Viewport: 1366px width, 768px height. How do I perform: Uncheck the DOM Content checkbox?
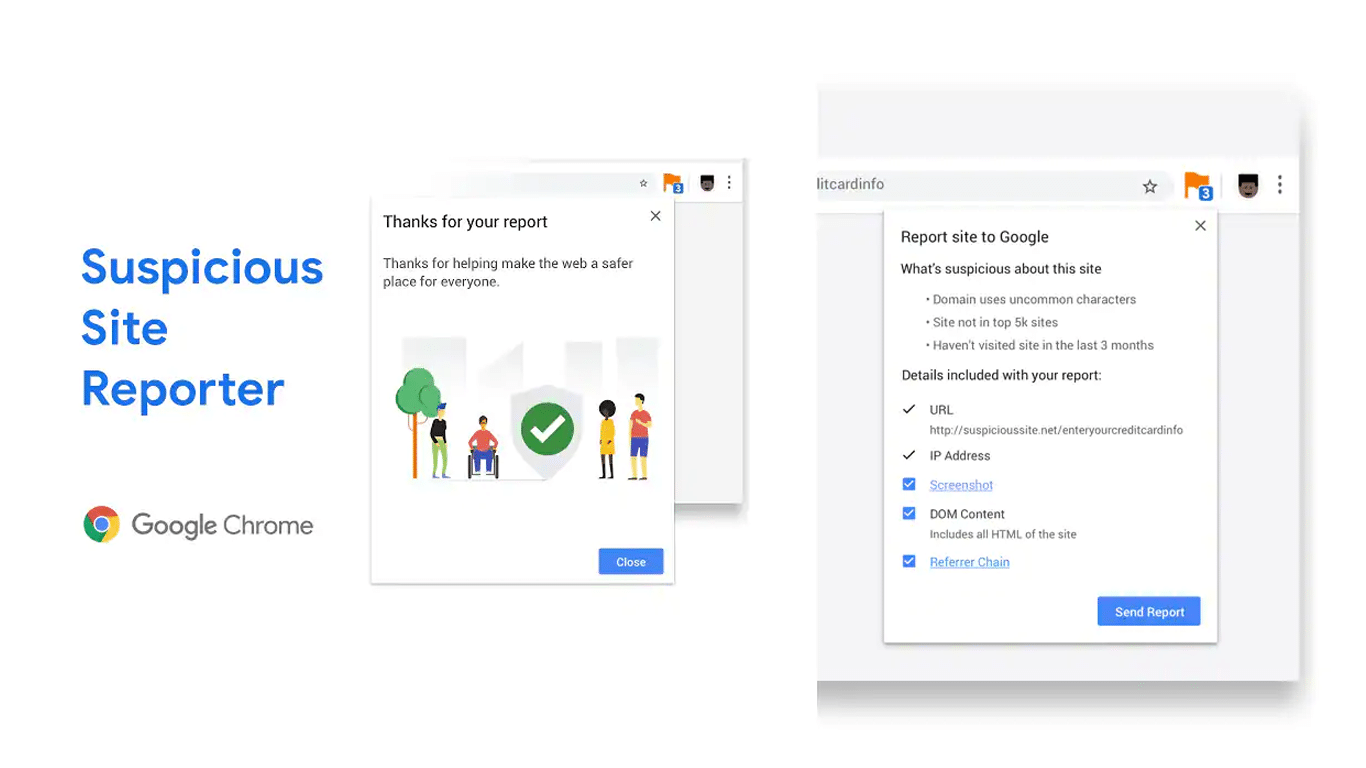(x=909, y=513)
